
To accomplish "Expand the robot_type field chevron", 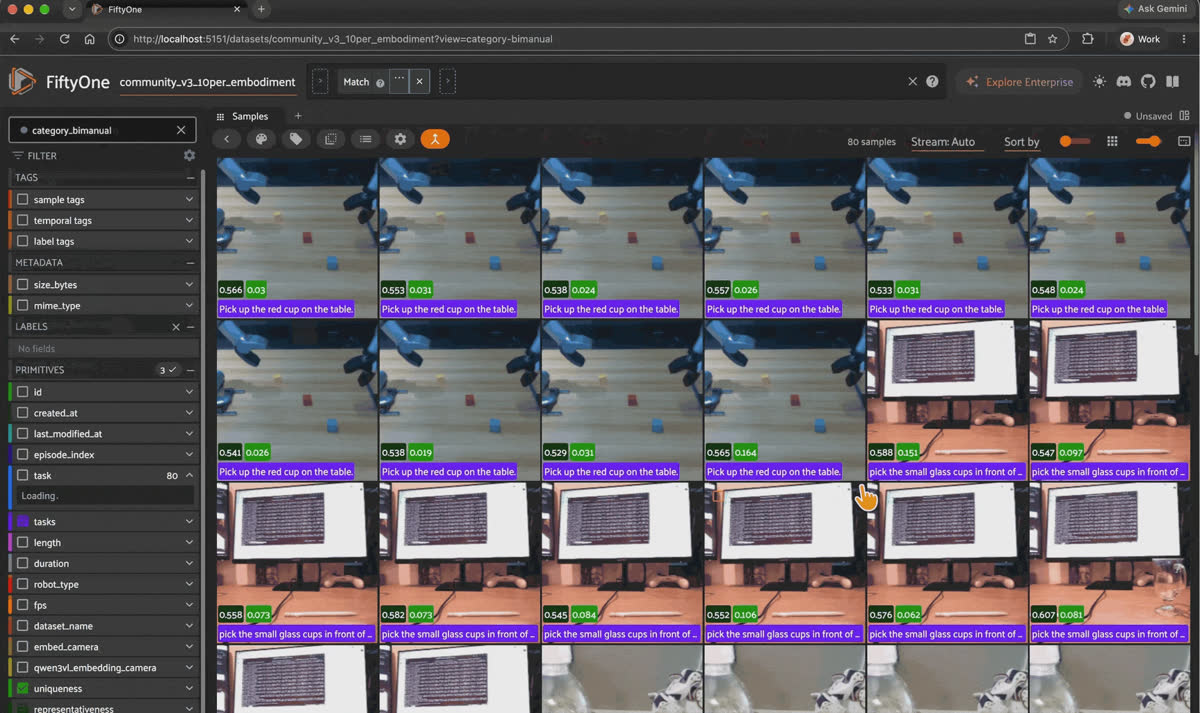I will 189,584.
